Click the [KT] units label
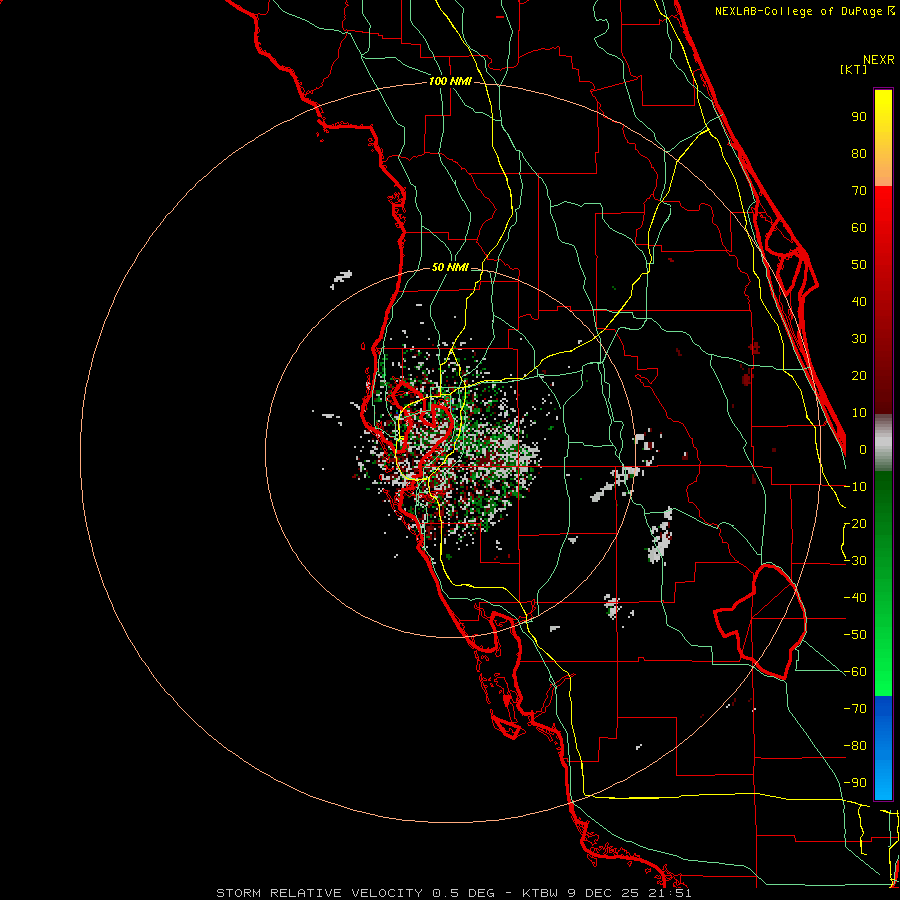This screenshot has width=900, height=900. click(854, 69)
